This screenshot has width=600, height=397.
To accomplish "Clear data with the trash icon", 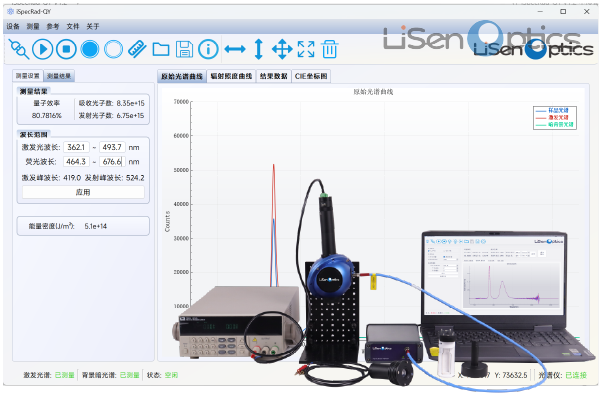I will [x=329, y=49].
